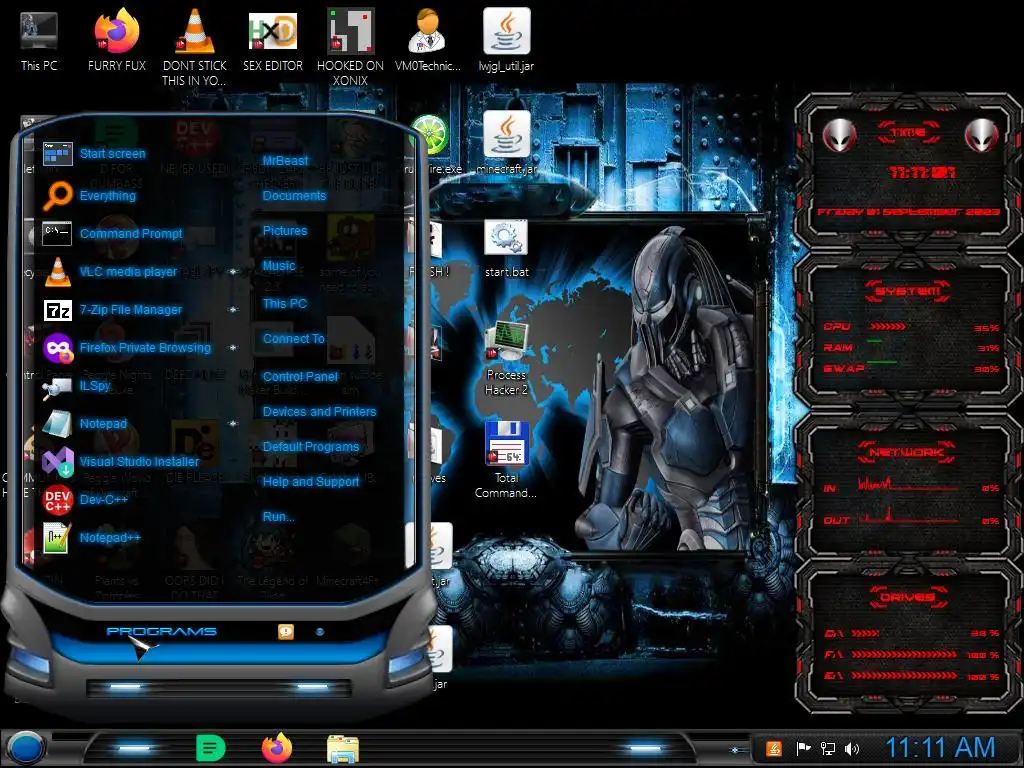Image resolution: width=1024 pixels, height=768 pixels.
Task: Select the VM0Technic... desktop icon
Action: pos(428,40)
